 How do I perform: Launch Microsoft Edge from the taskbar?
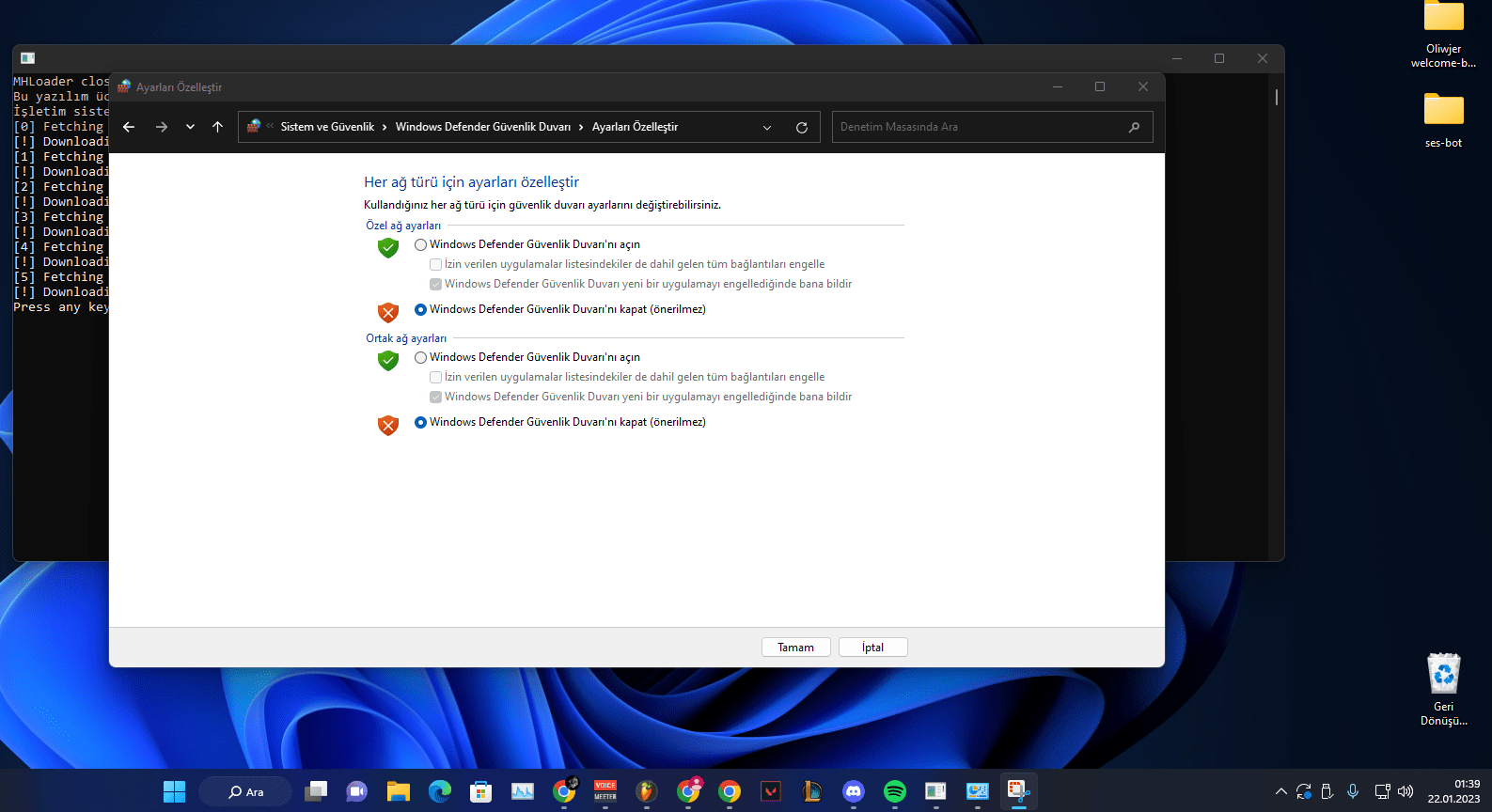pos(440,791)
